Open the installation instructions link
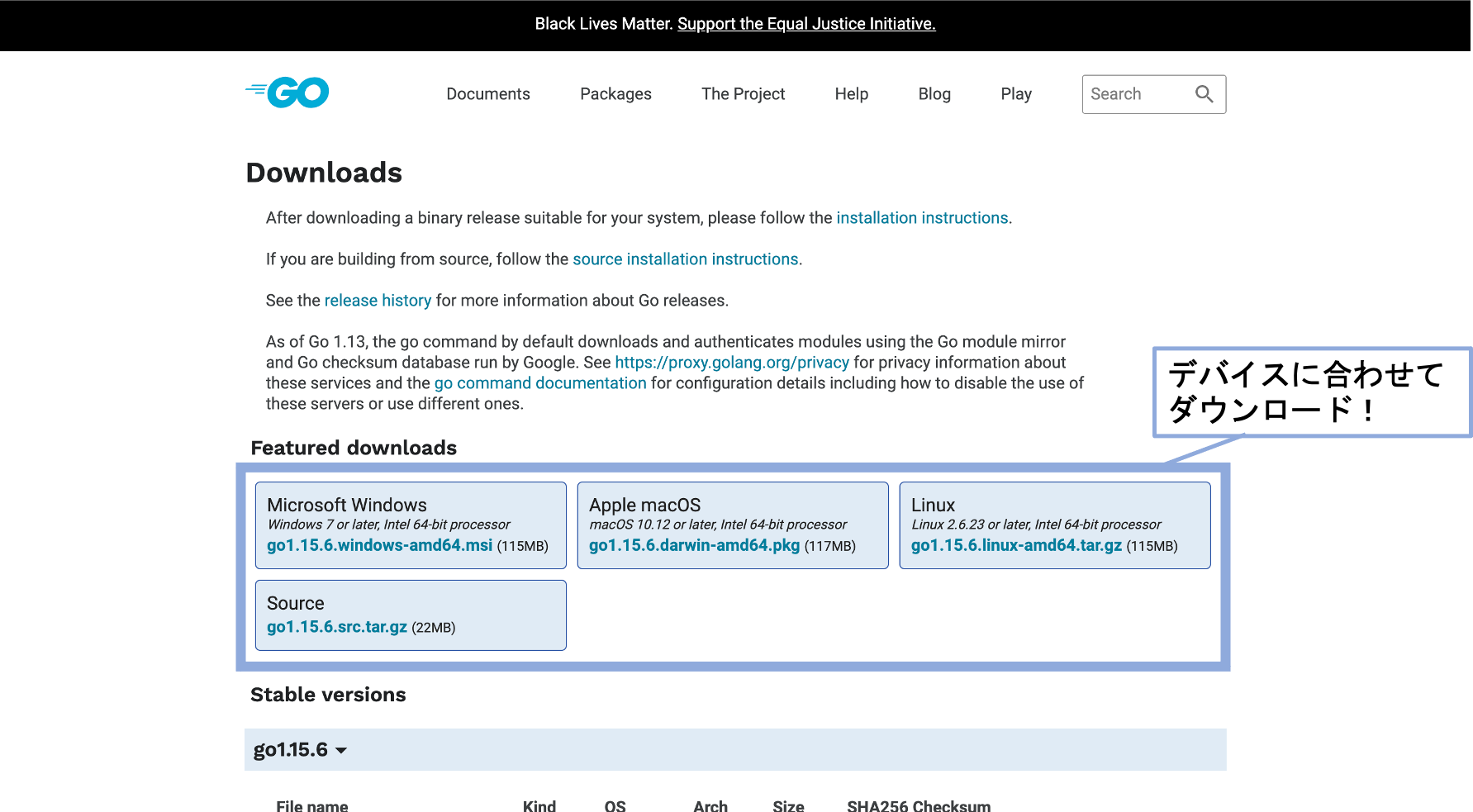The width and height of the screenshot is (1473, 812). click(922, 218)
